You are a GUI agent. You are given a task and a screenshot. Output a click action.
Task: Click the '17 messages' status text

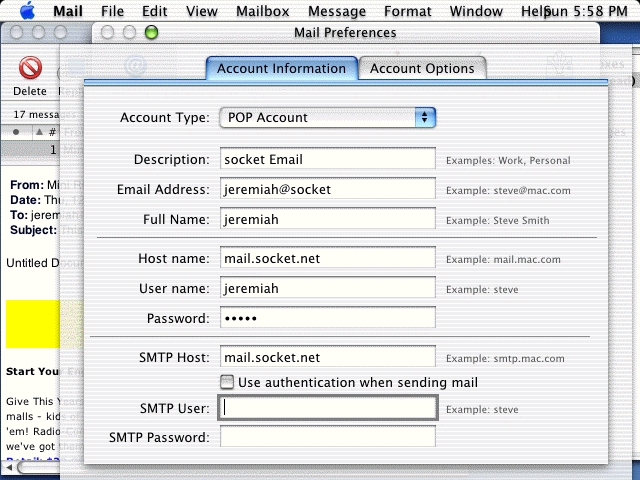click(x=36, y=114)
